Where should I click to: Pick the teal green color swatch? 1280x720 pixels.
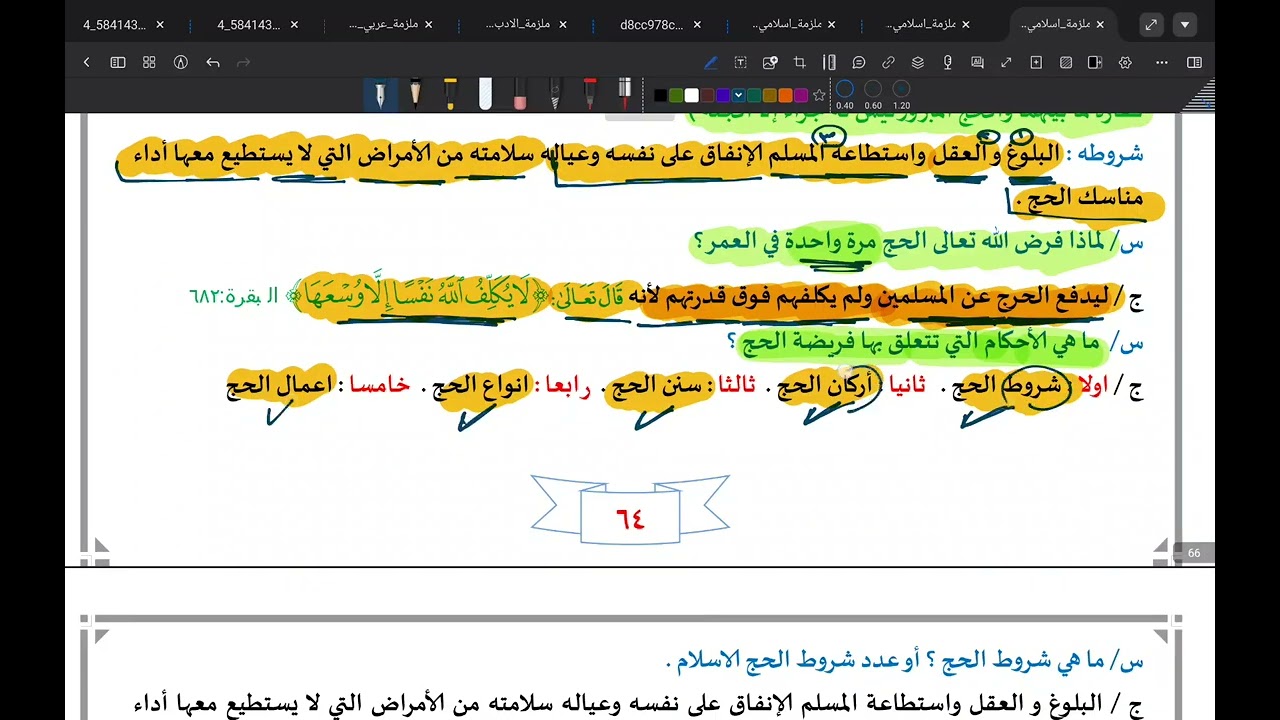pos(754,96)
